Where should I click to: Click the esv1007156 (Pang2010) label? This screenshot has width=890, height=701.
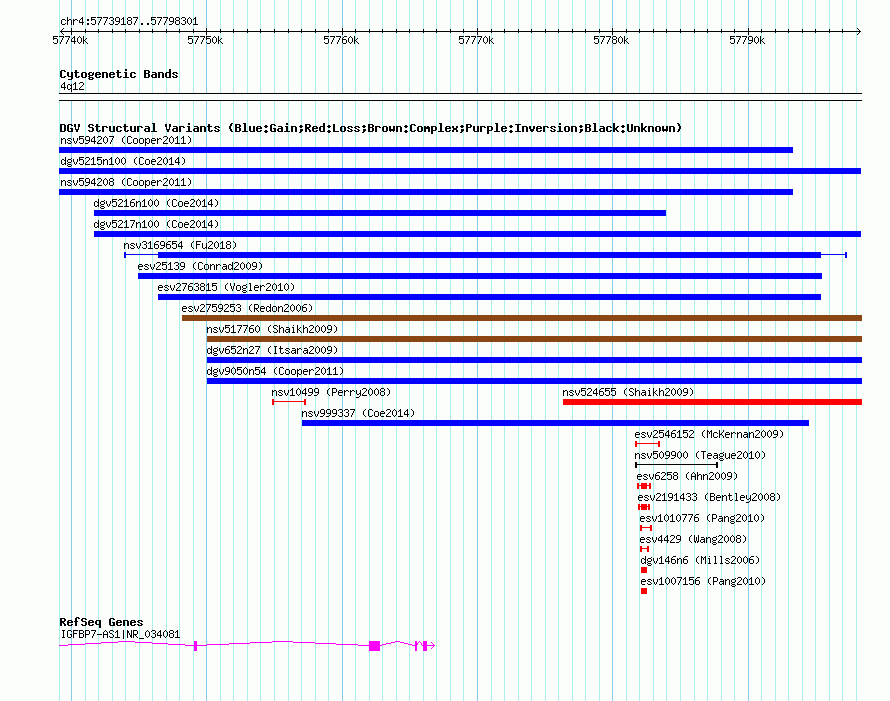coord(703,581)
